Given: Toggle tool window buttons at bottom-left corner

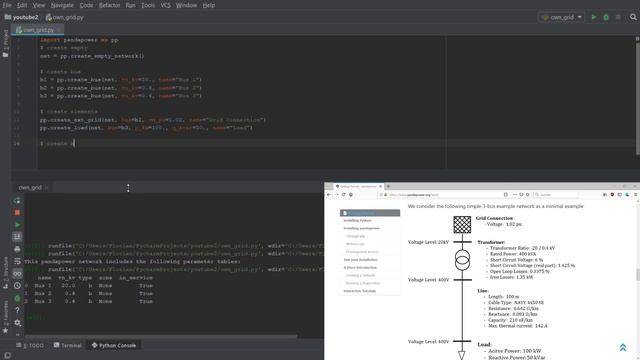Looking at the screenshot, I should (7, 356).
